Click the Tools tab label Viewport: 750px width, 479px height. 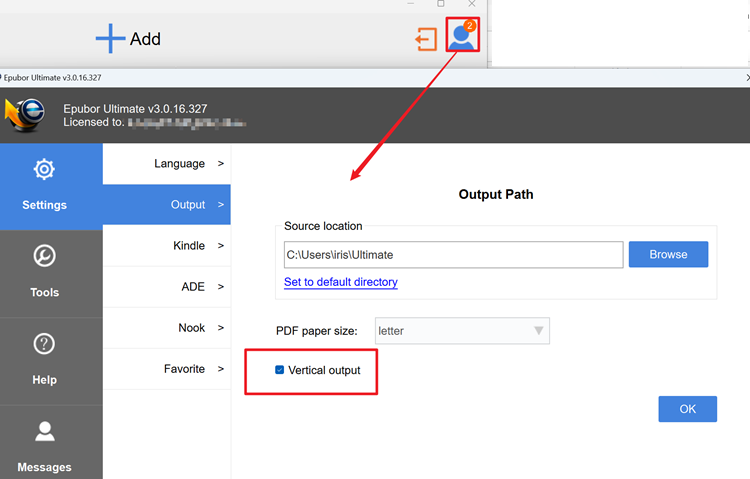44,292
